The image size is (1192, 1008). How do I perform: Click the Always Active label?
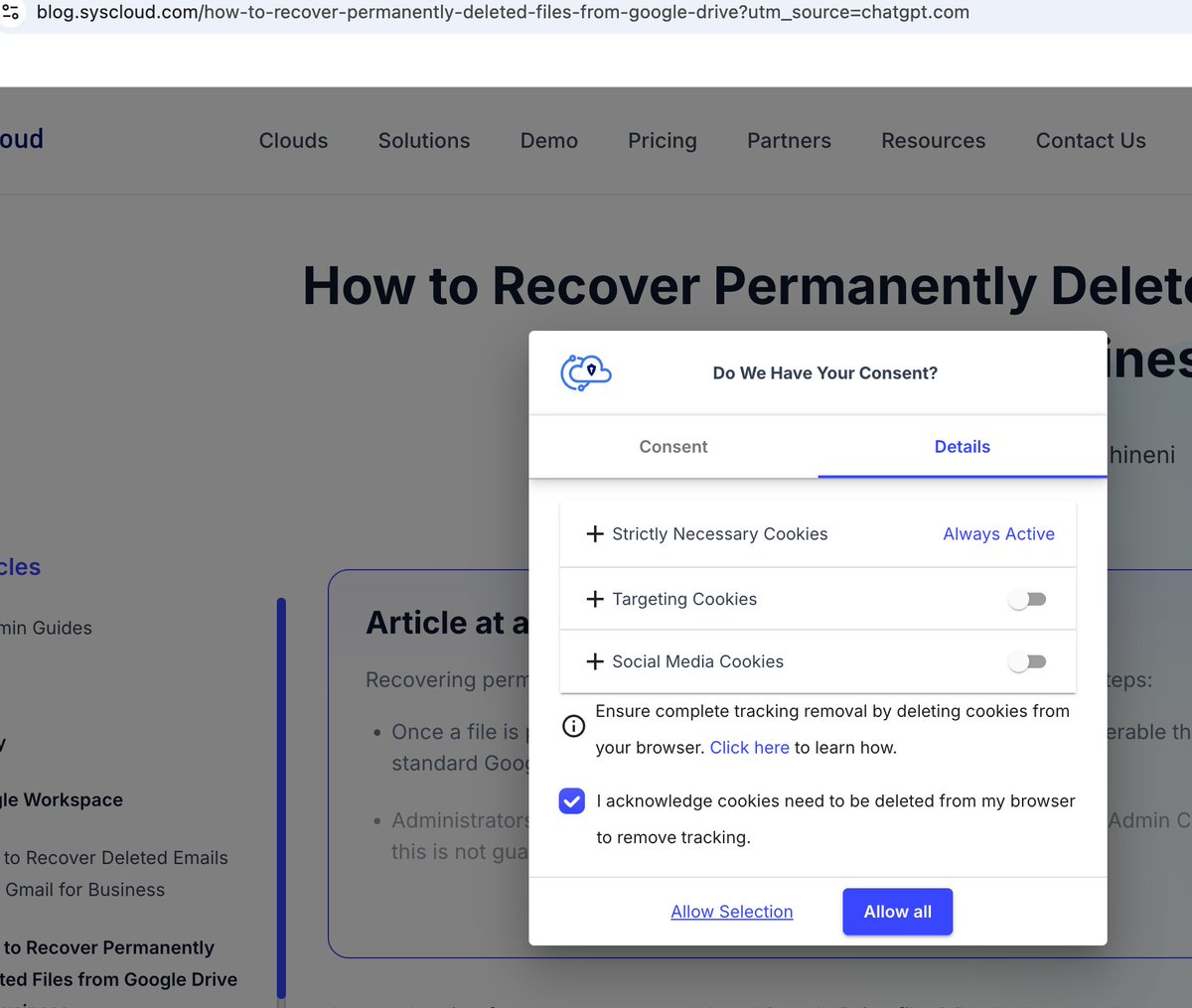(998, 534)
